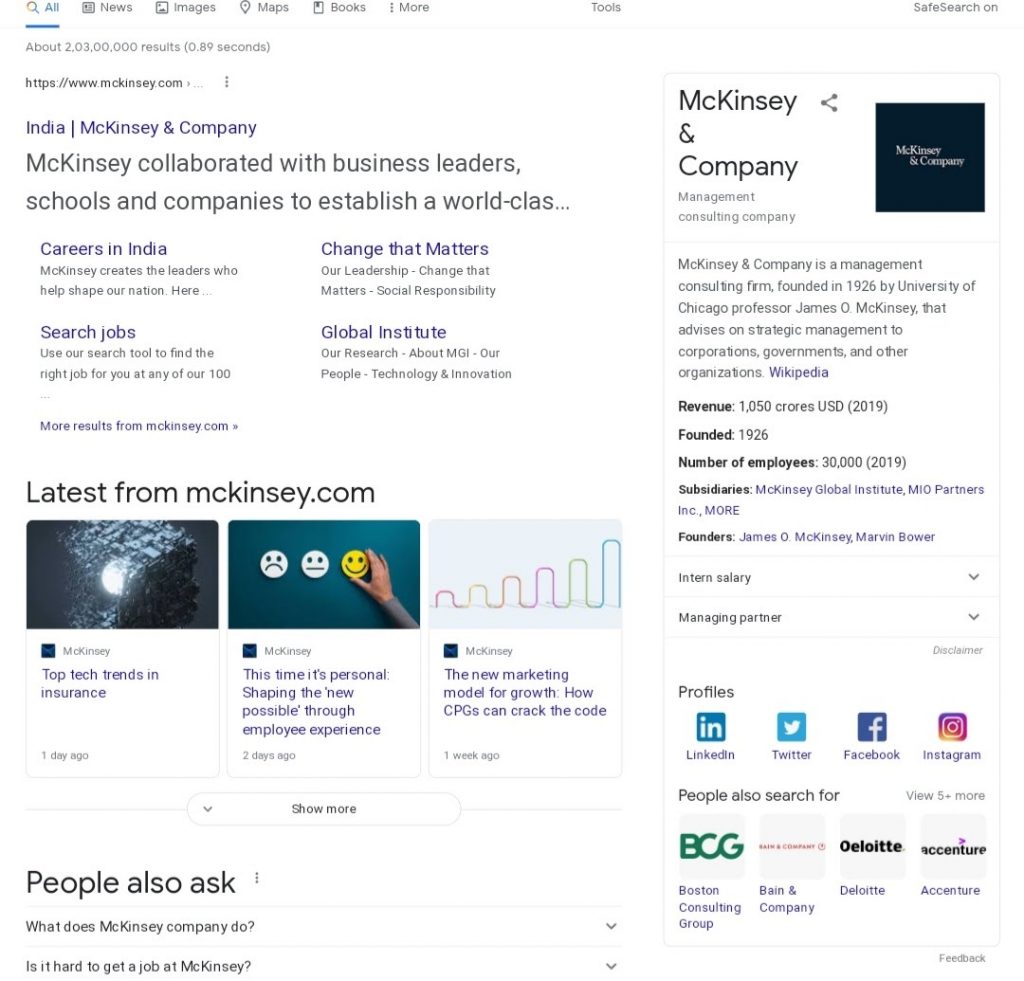Image resolution: width=1024 pixels, height=981 pixels.
Task: Open the Change that Matters sitelink
Action: point(405,249)
